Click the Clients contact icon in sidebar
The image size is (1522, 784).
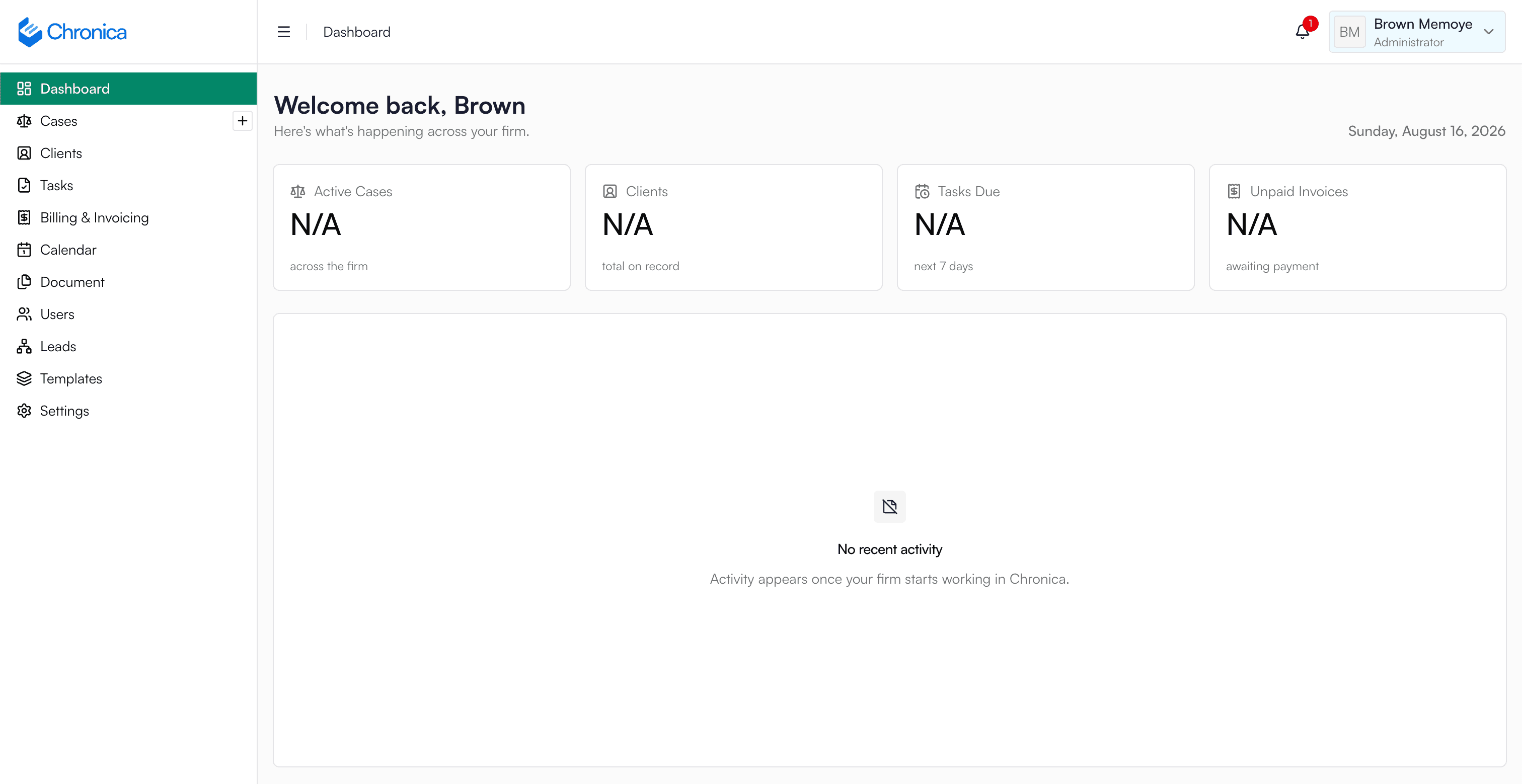[24, 153]
